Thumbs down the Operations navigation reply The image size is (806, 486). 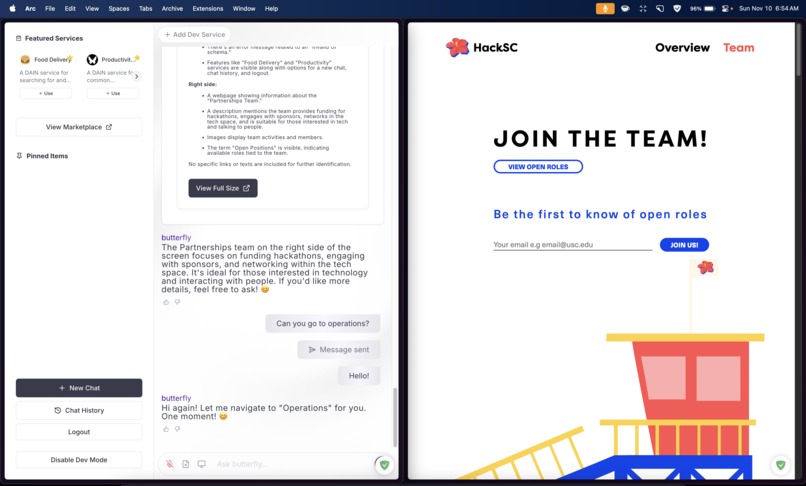tap(177, 429)
